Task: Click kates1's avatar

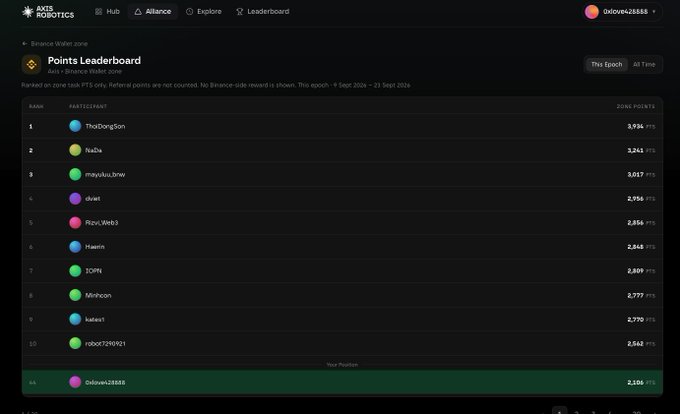Action: (x=75, y=319)
